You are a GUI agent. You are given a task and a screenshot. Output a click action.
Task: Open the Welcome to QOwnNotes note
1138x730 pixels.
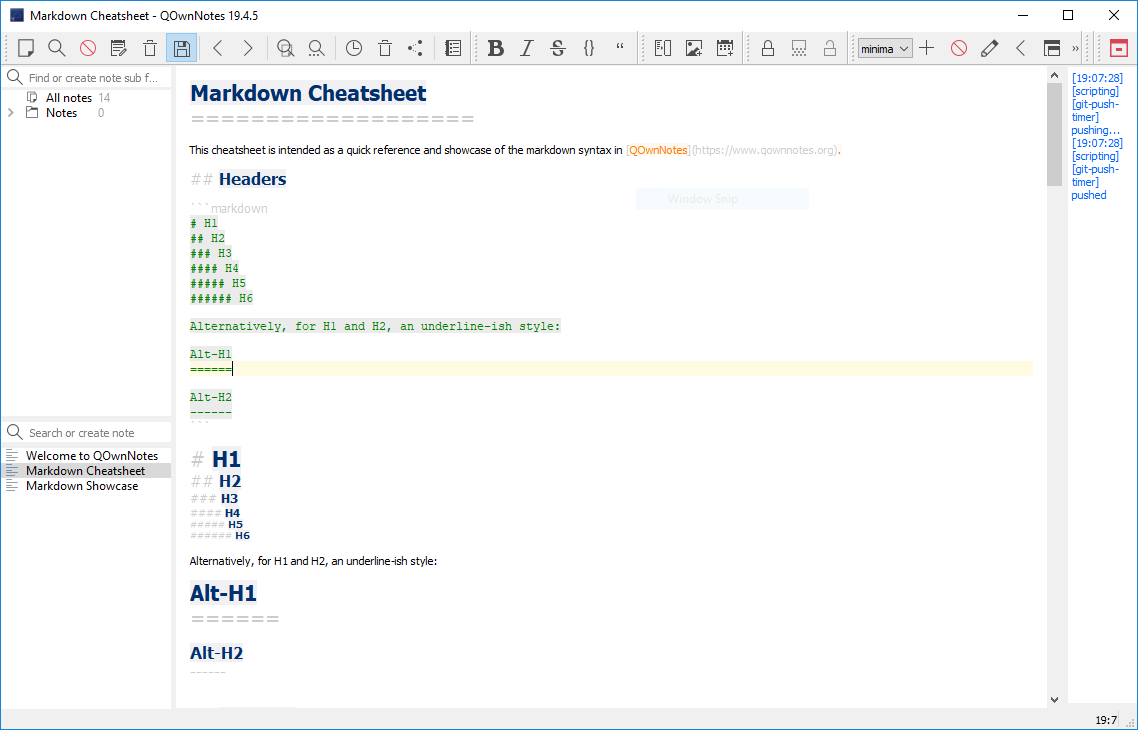(x=91, y=456)
